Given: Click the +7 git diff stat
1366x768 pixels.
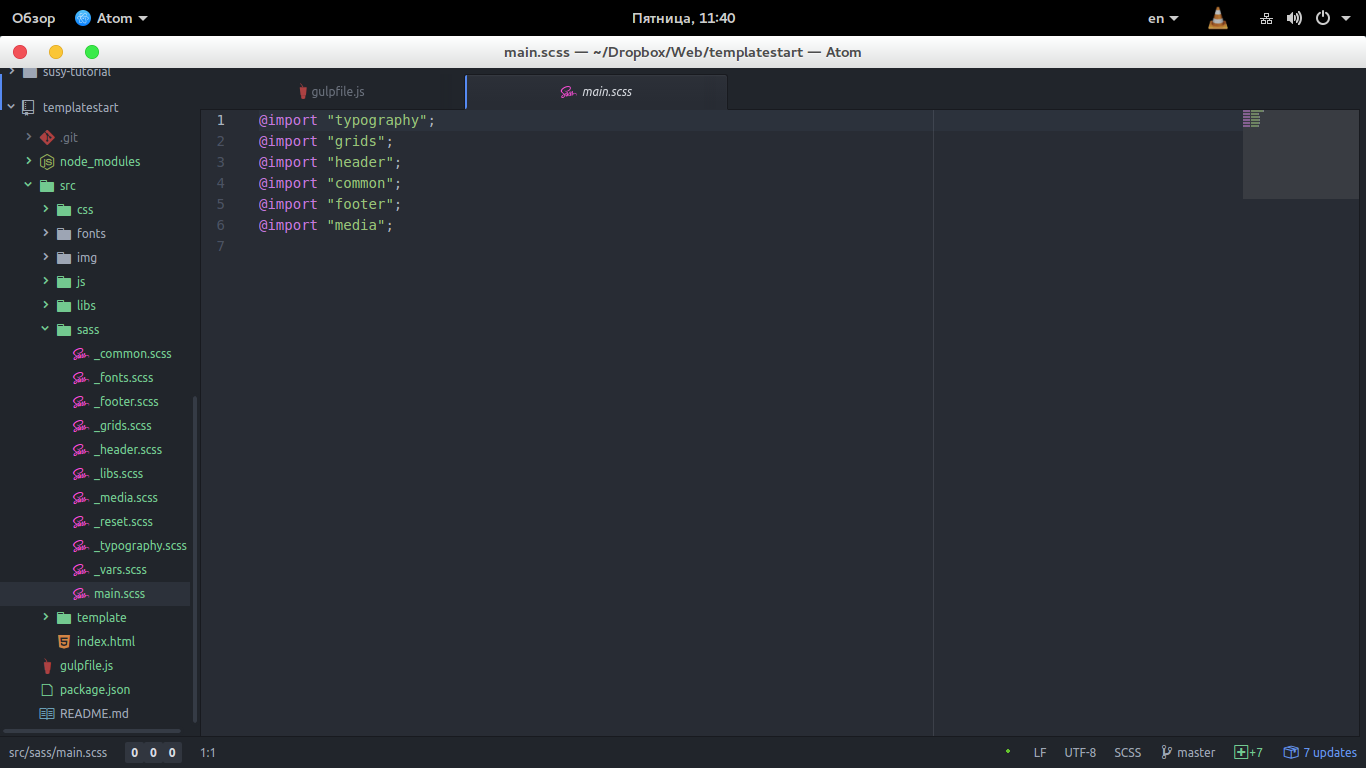Looking at the screenshot, I should pyautogui.click(x=1248, y=752).
